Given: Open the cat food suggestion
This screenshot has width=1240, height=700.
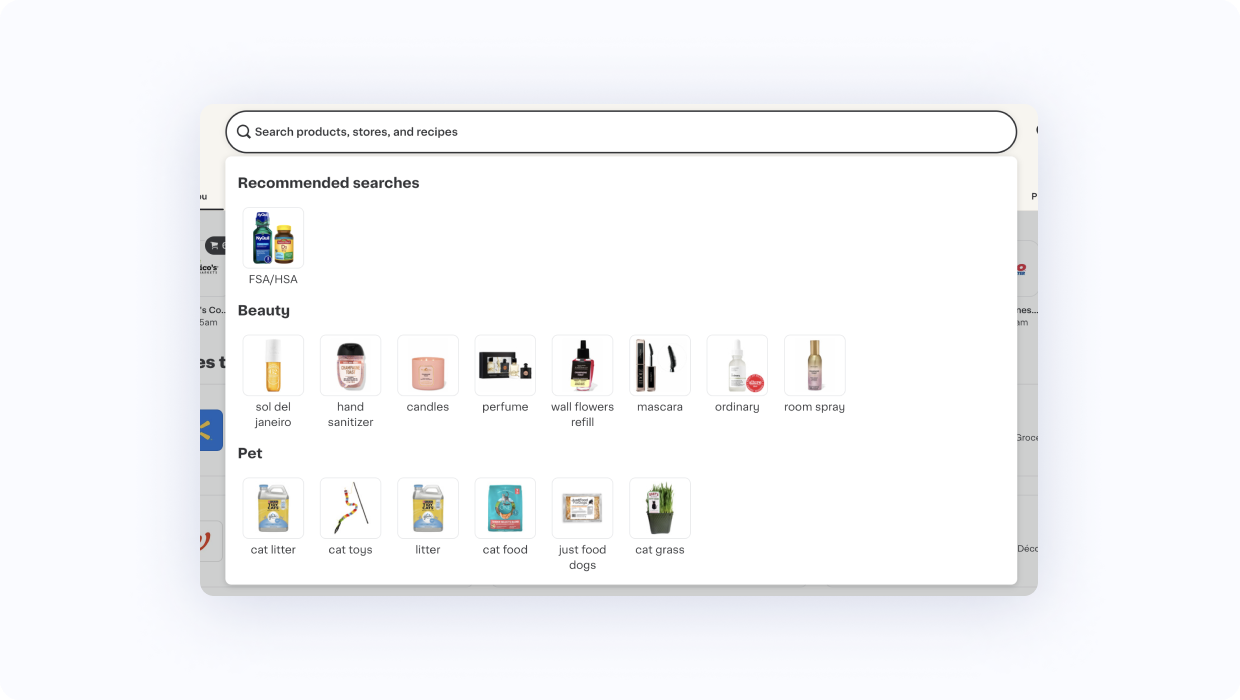Looking at the screenshot, I should tap(505, 508).
